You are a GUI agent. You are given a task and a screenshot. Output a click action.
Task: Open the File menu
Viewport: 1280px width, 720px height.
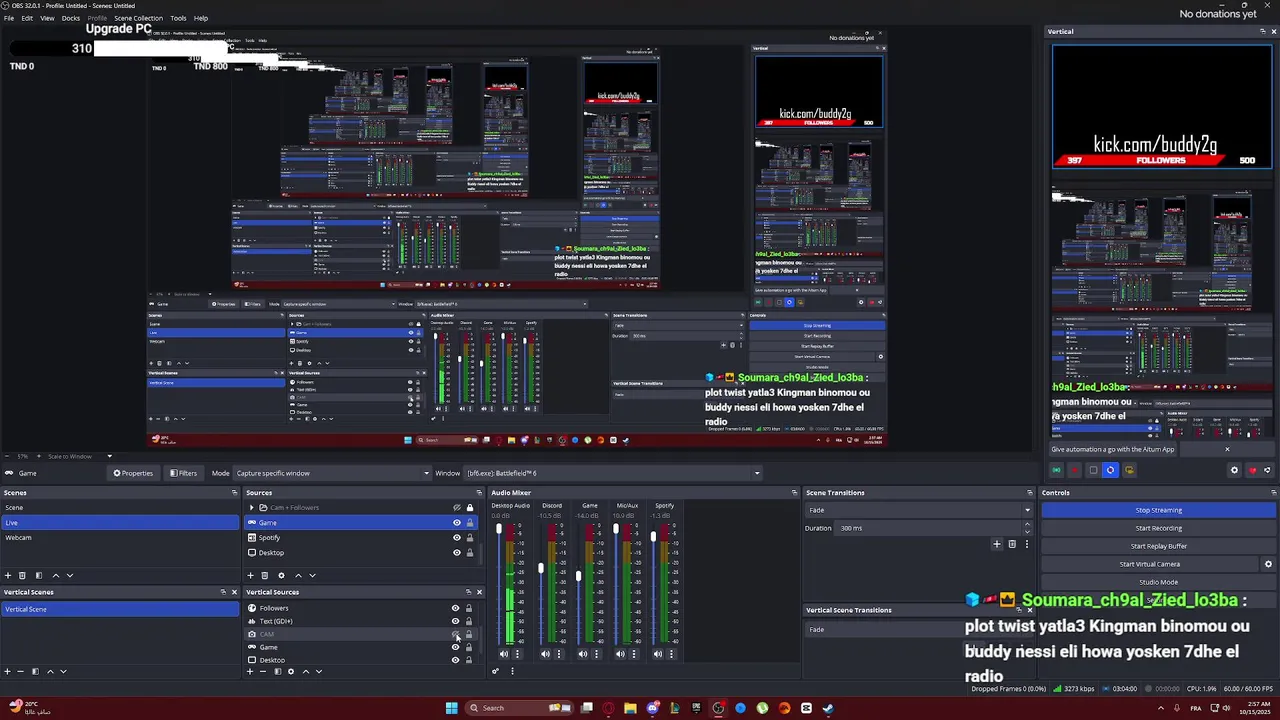click(9, 18)
